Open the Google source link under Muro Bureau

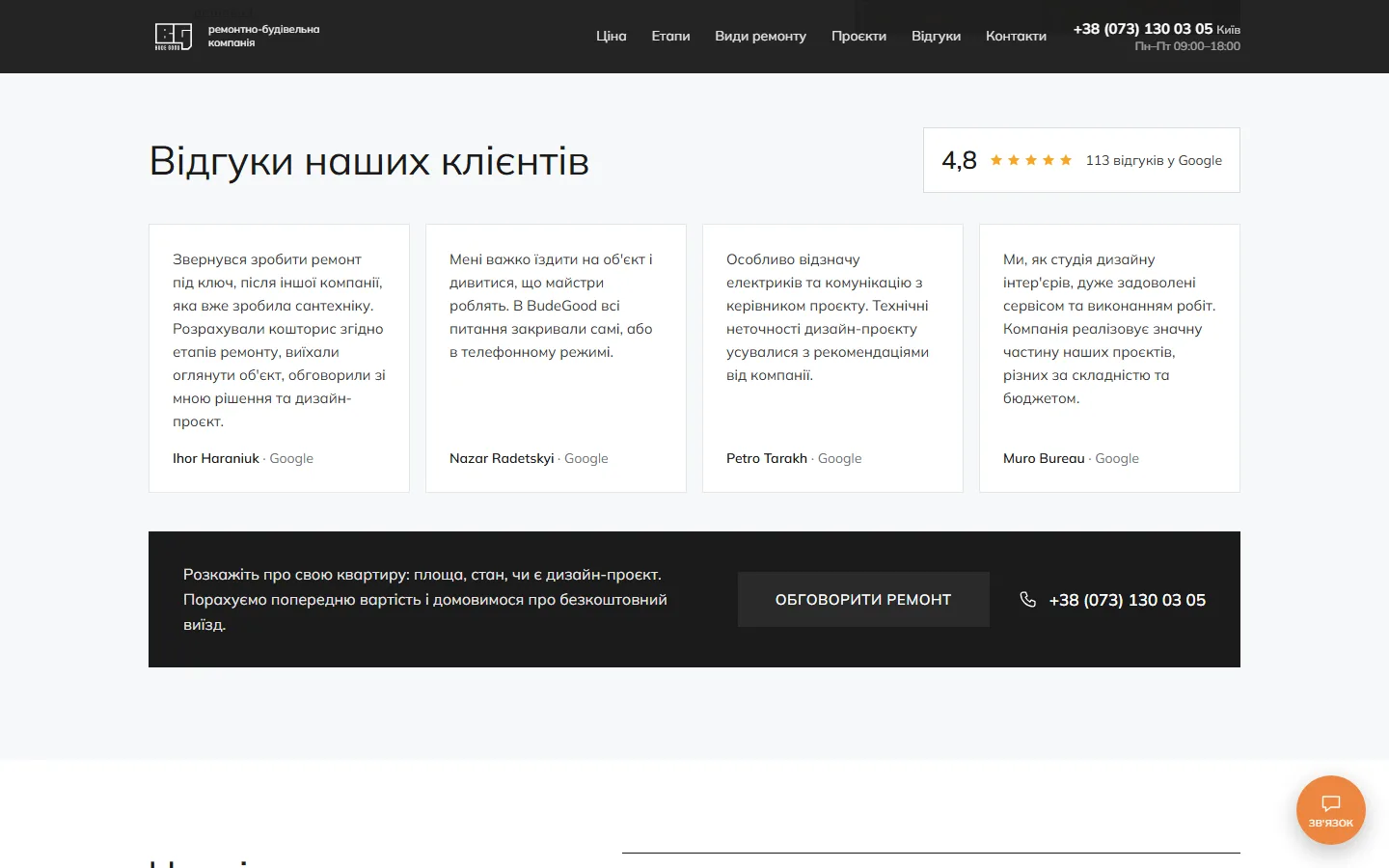point(1117,458)
